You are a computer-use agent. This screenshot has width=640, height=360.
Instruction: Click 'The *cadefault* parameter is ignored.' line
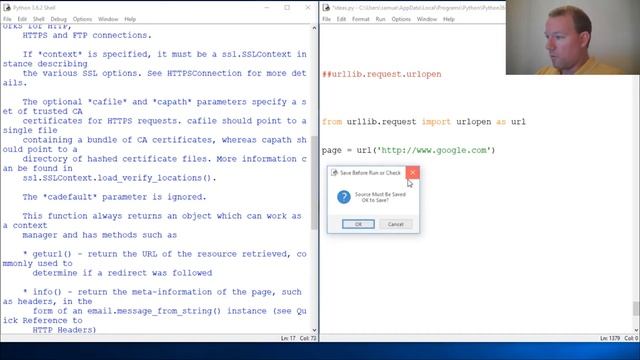point(114,197)
